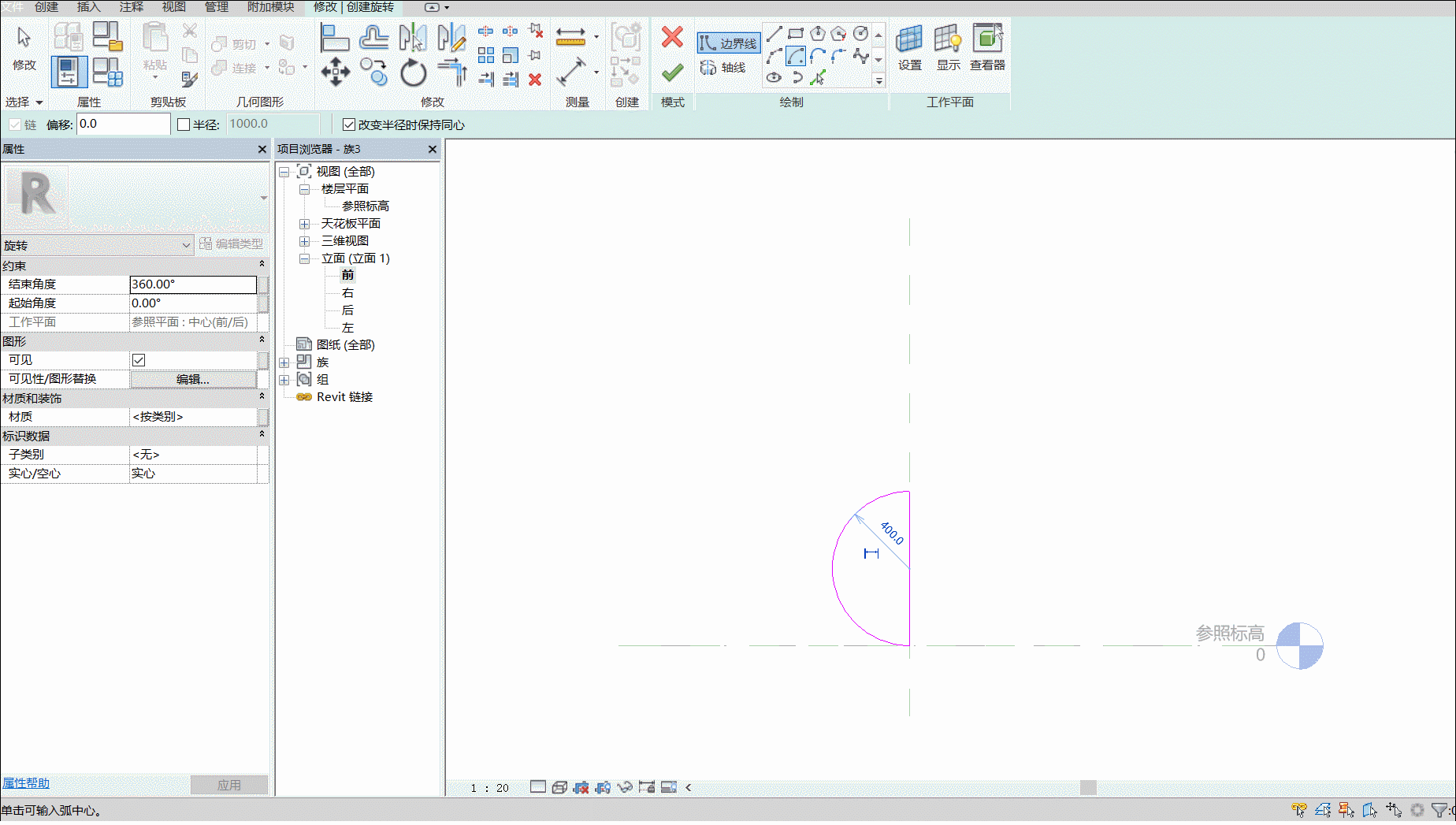Expand the 组 tree node
The height and width of the screenshot is (825, 1456).
coord(284,380)
